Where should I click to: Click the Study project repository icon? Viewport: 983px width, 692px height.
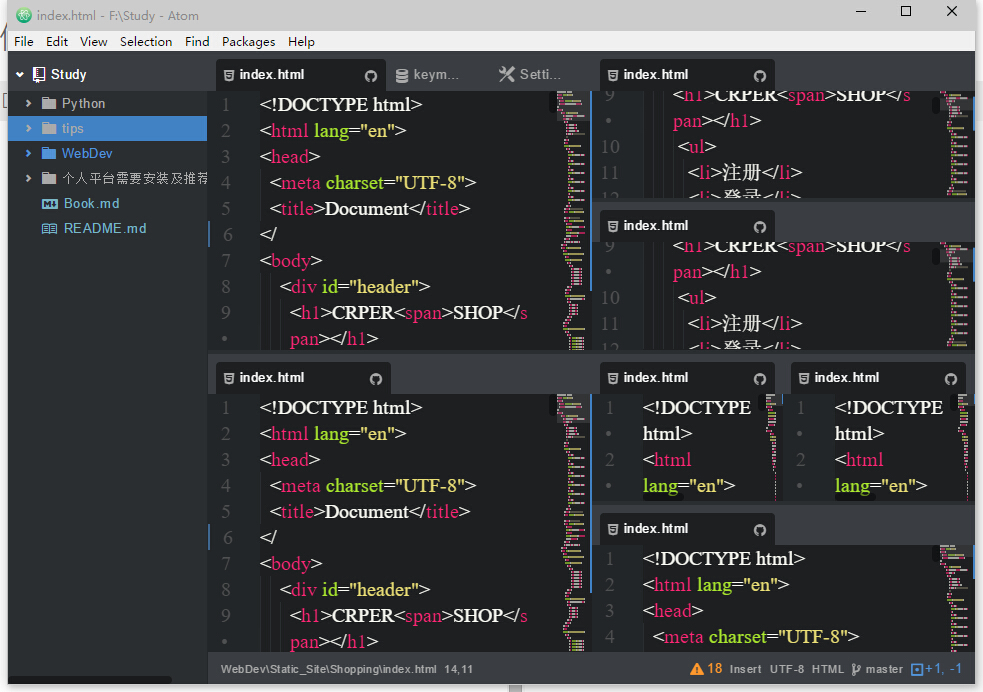coord(39,74)
